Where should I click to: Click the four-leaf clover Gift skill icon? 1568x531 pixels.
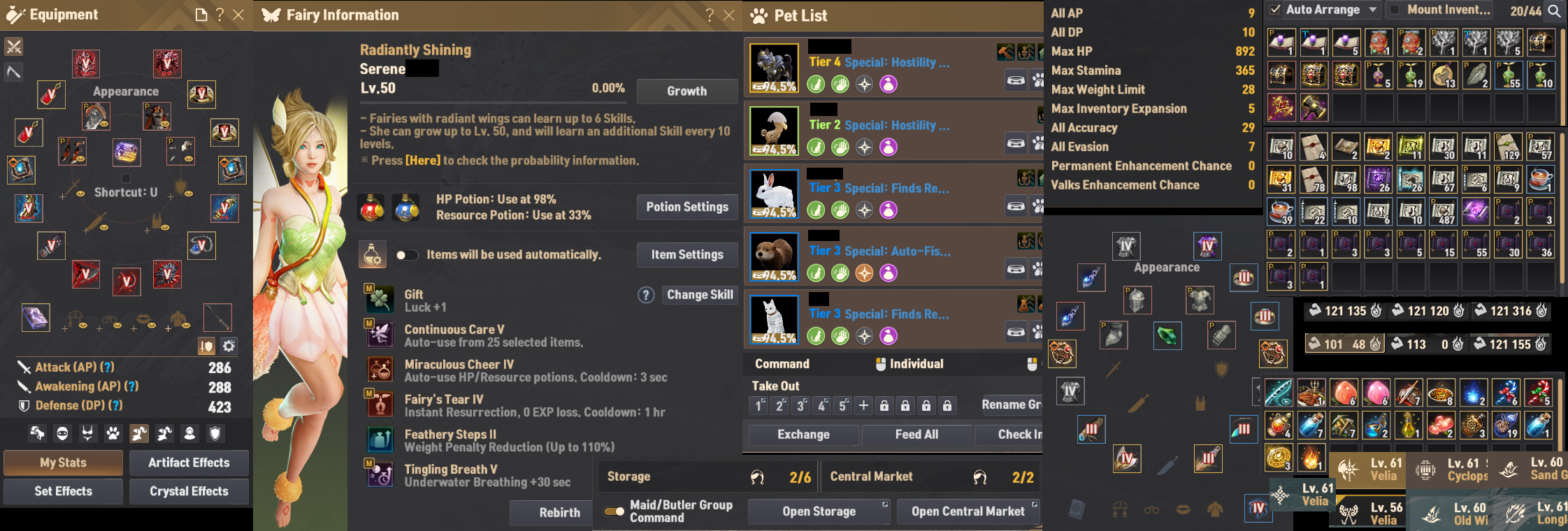coord(380,300)
